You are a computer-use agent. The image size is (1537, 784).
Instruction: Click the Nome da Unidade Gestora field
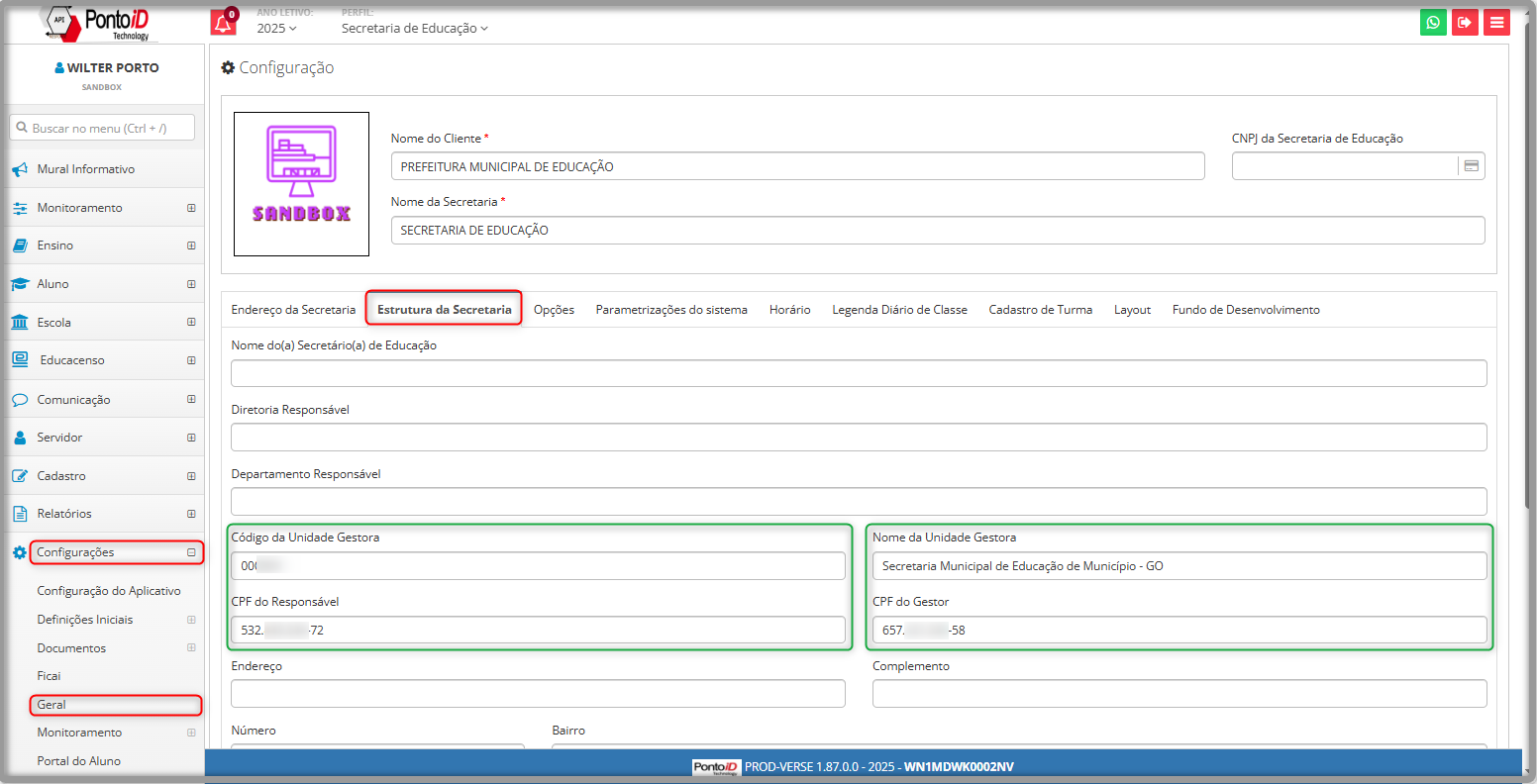[x=1178, y=566]
